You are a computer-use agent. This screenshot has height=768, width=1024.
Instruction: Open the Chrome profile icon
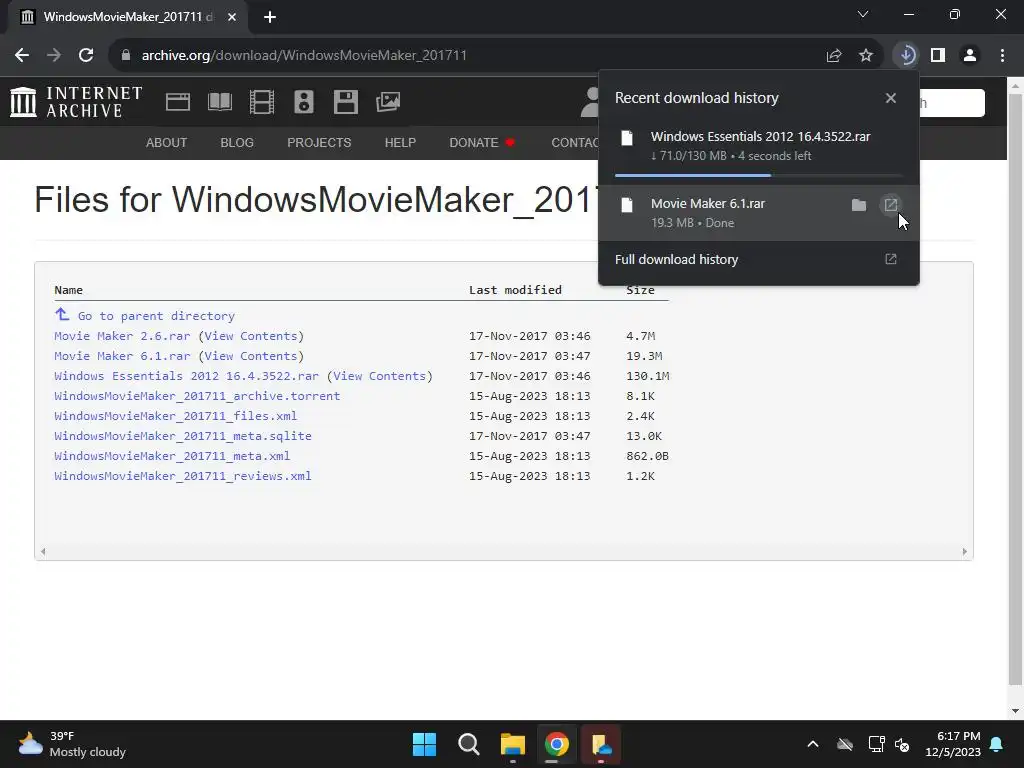(970, 56)
